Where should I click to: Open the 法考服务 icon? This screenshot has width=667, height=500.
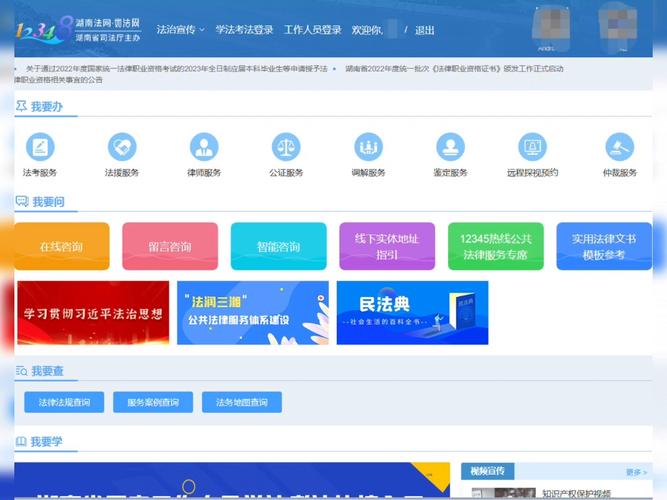(40, 148)
